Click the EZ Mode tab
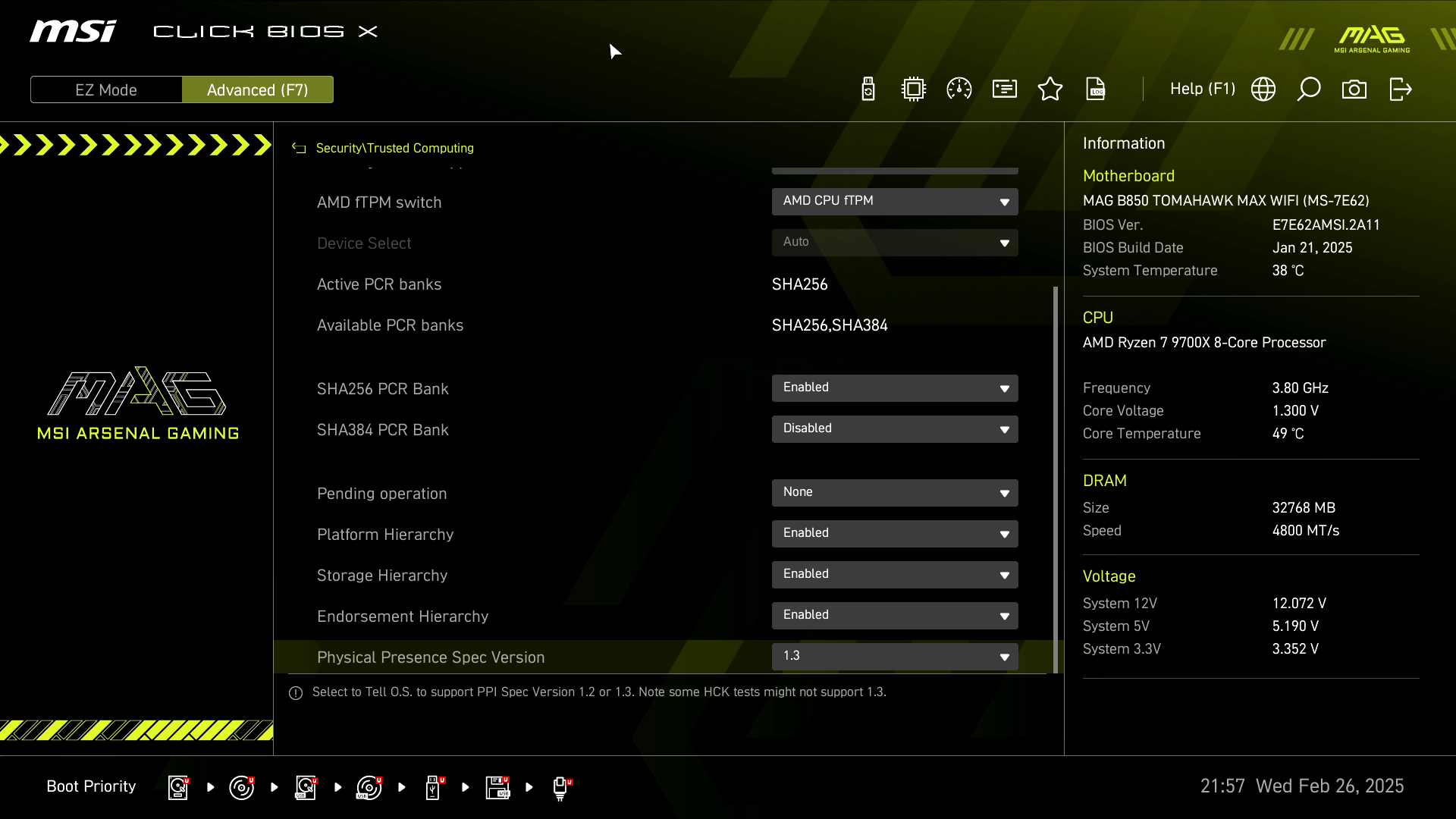 pos(106,90)
